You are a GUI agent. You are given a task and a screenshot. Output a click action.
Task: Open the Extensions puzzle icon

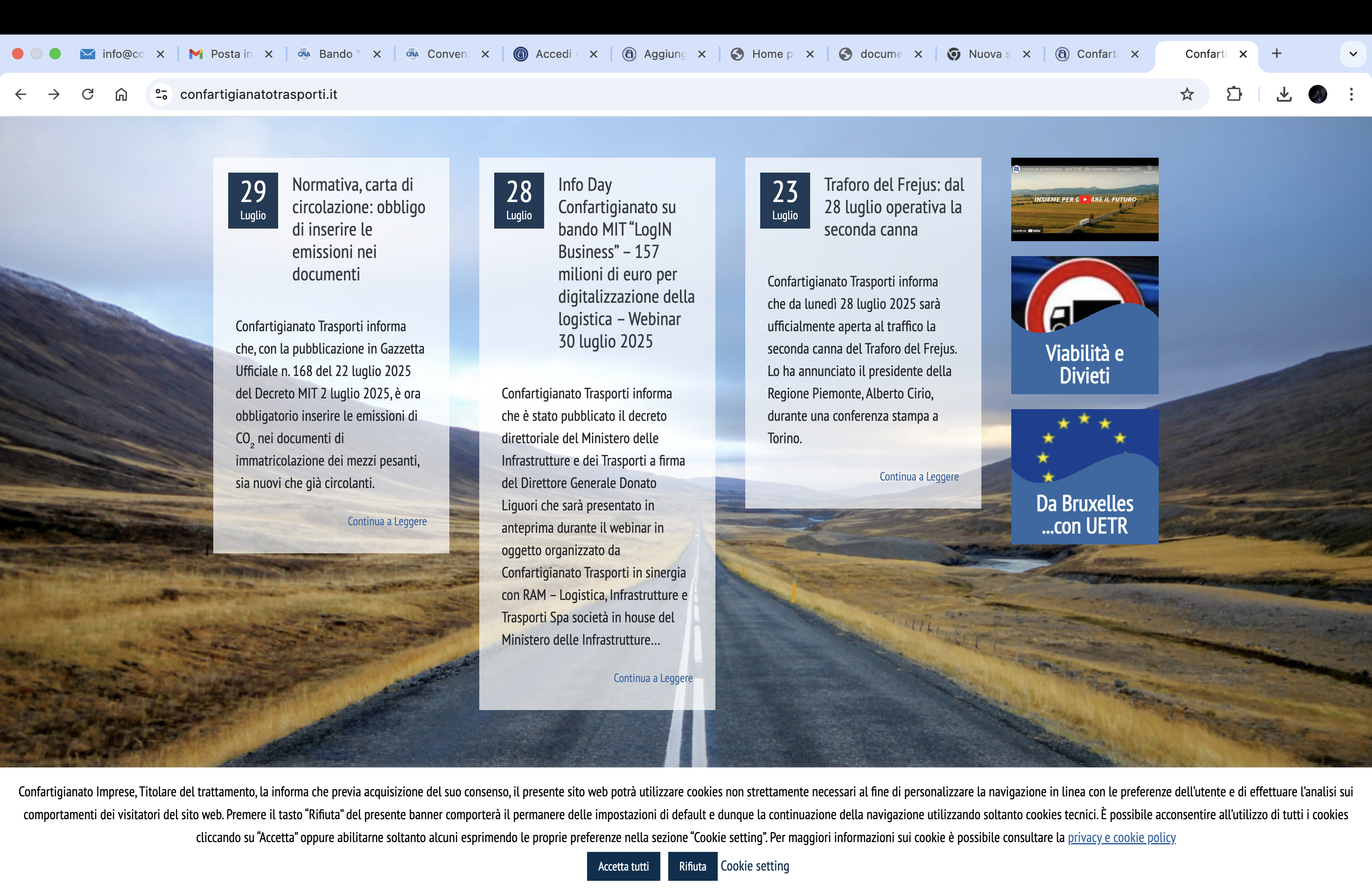point(1234,94)
